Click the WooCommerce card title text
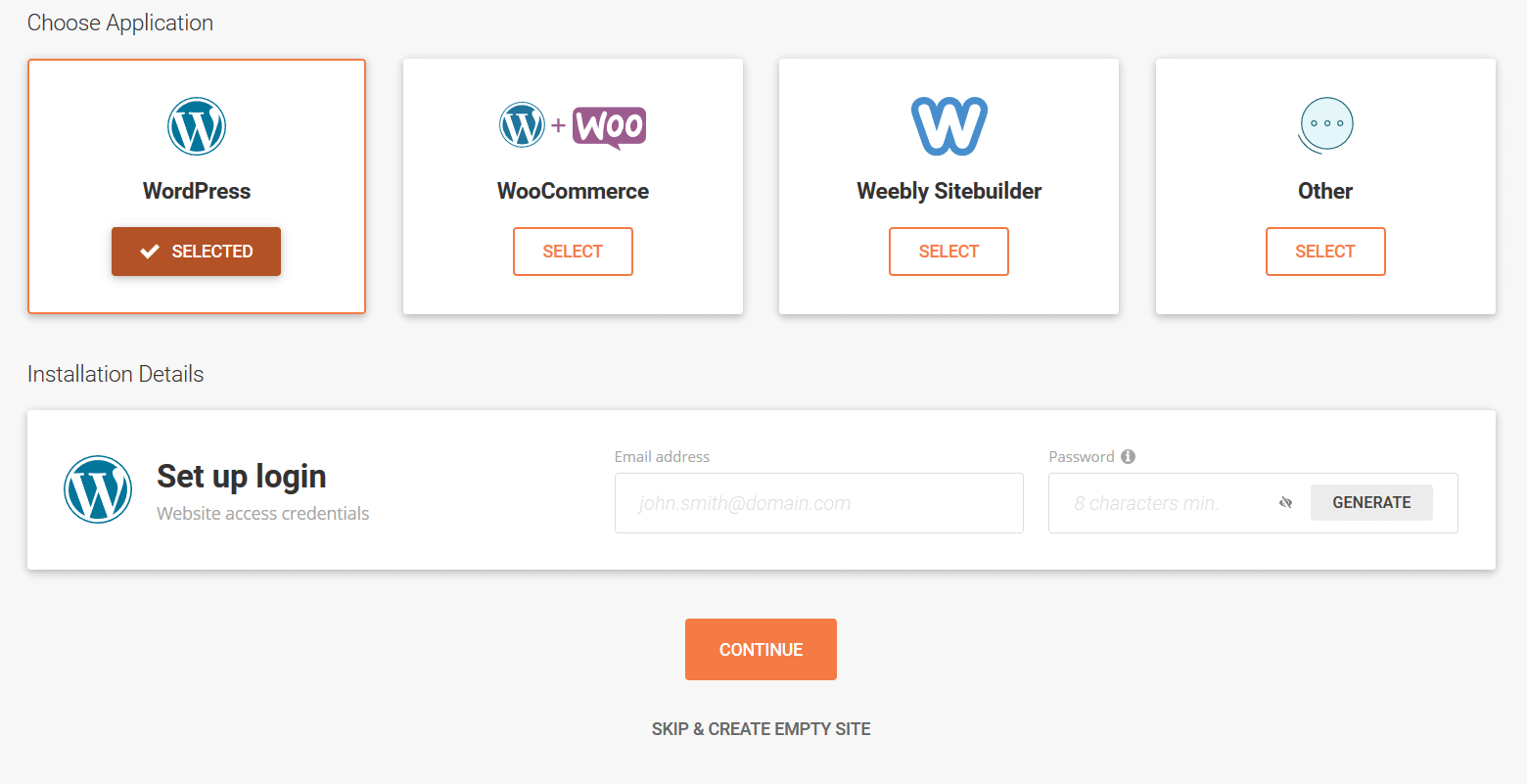 click(573, 191)
